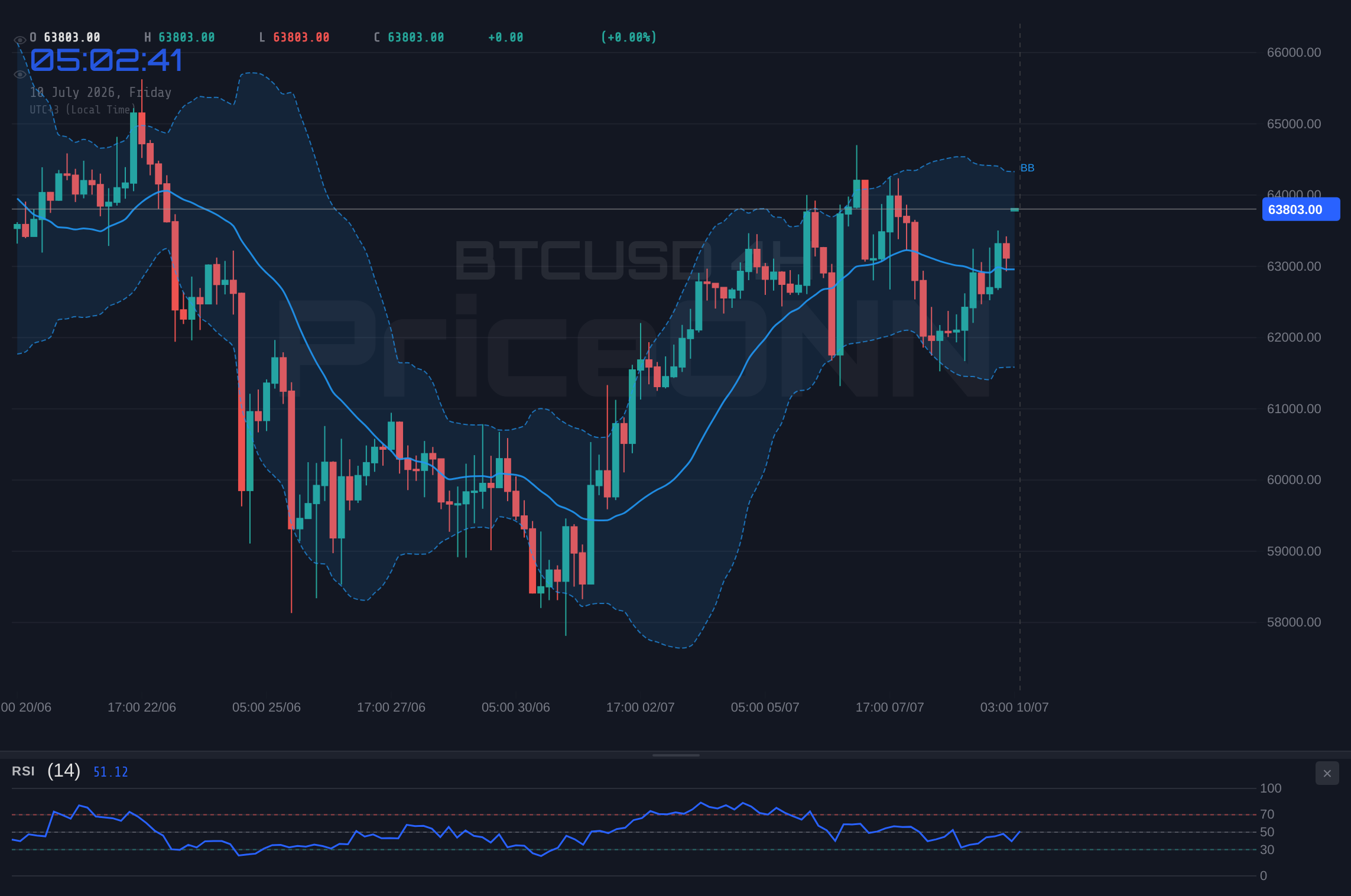The image size is (1351, 896).
Task: Click the 17:00 27/06 time axis label
Action: click(x=391, y=707)
